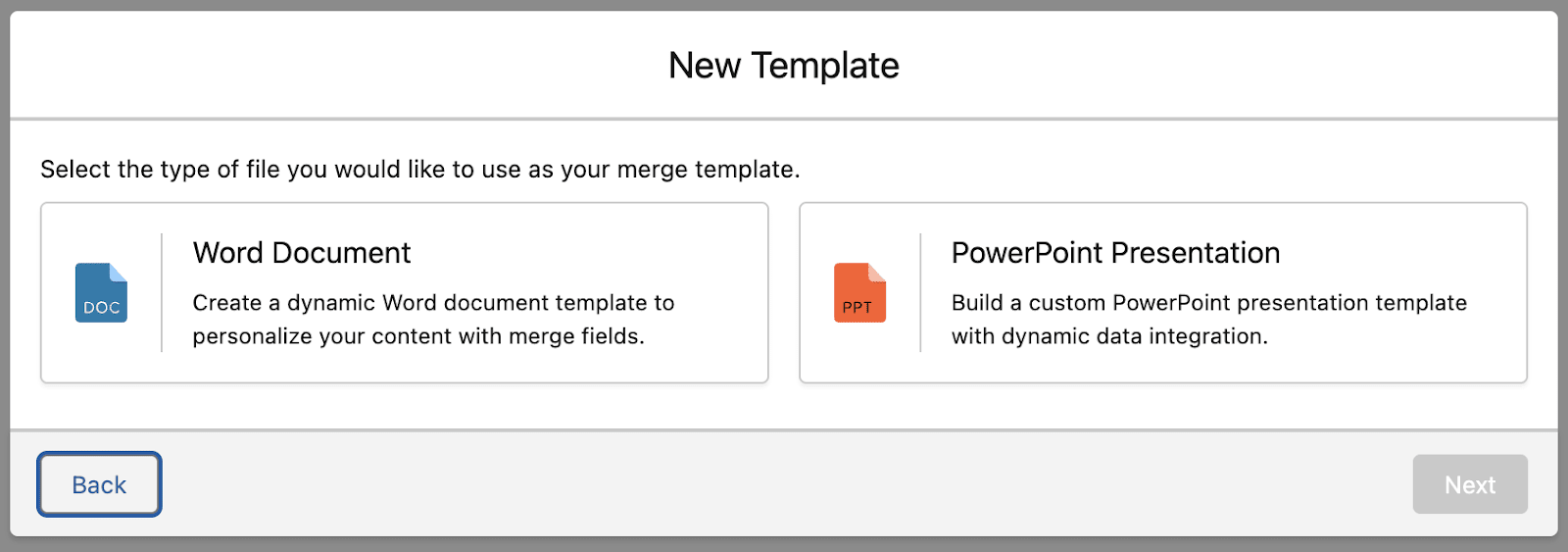The height and width of the screenshot is (552, 1568).
Task: Click the 'PPT' label on the orange icon
Action: (857, 308)
